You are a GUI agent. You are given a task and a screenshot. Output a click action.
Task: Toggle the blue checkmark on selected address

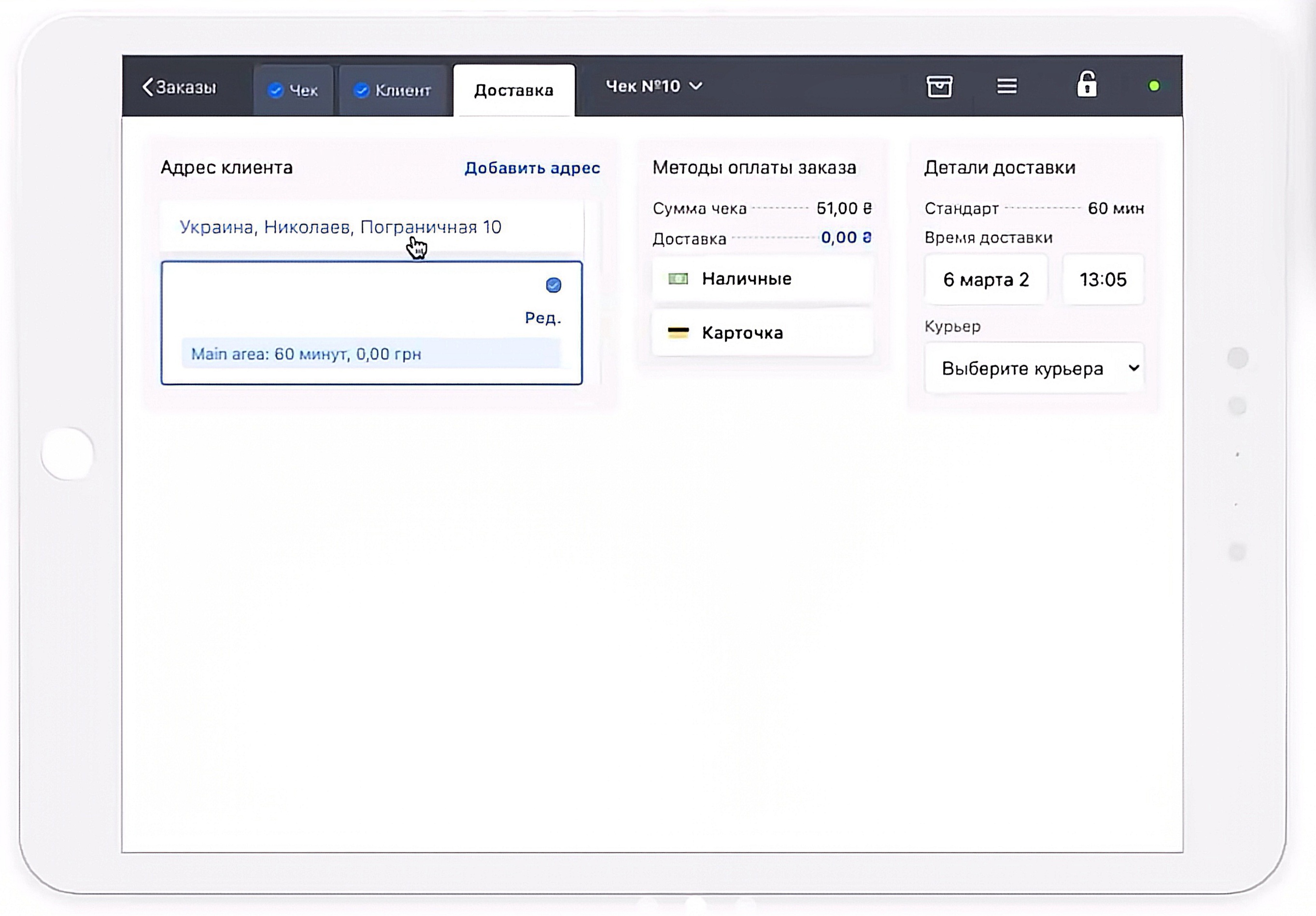(553, 285)
